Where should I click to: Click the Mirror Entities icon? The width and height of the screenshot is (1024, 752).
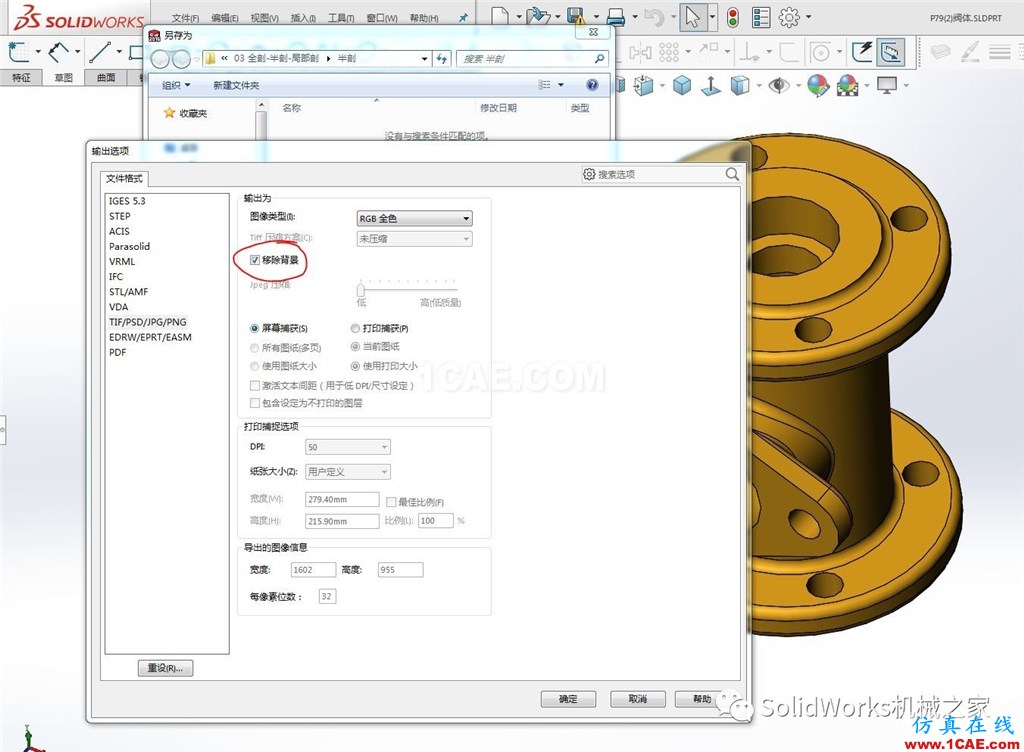[x=640, y=52]
